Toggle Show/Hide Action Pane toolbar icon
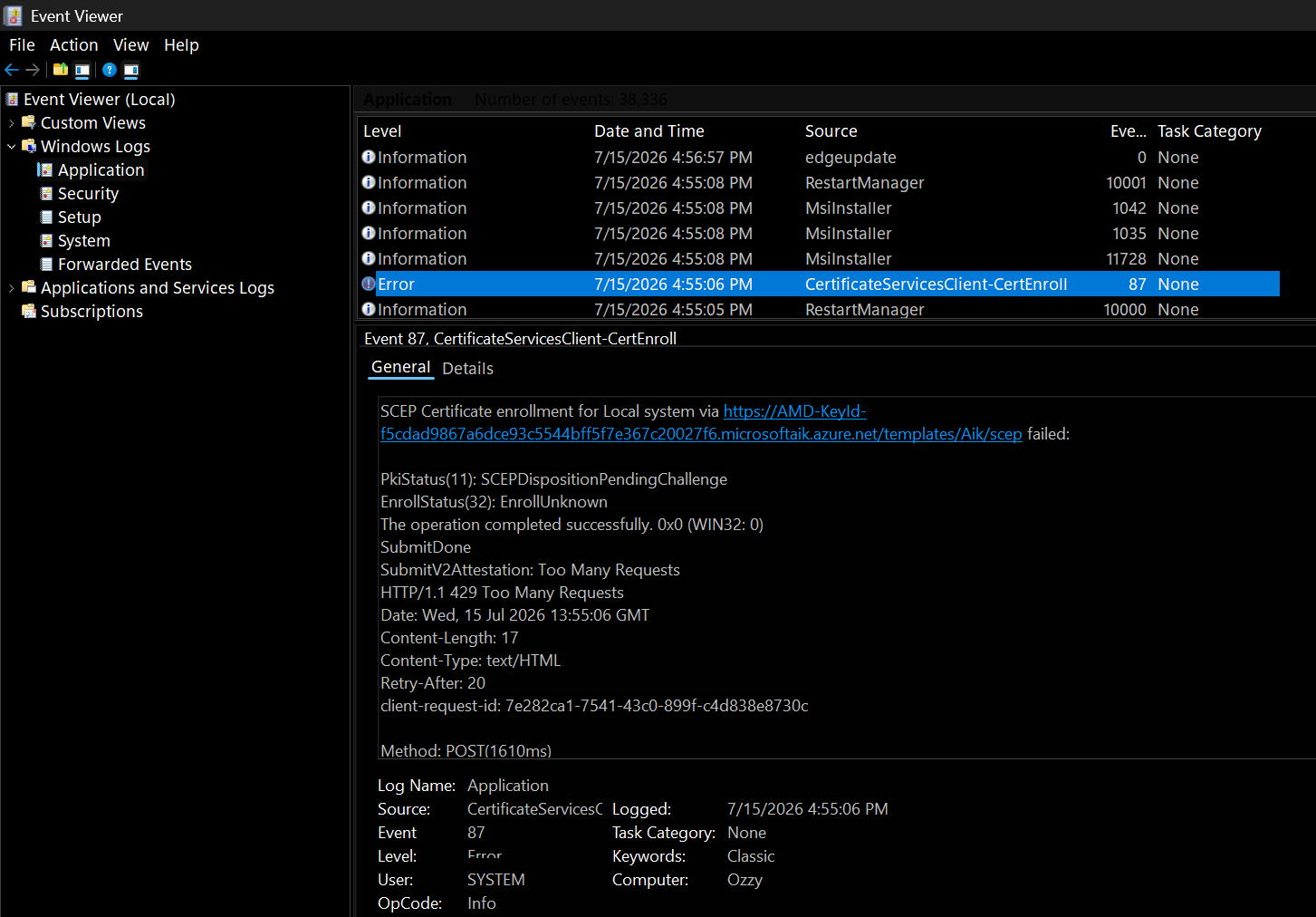The image size is (1316, 917). click(131, 70)
